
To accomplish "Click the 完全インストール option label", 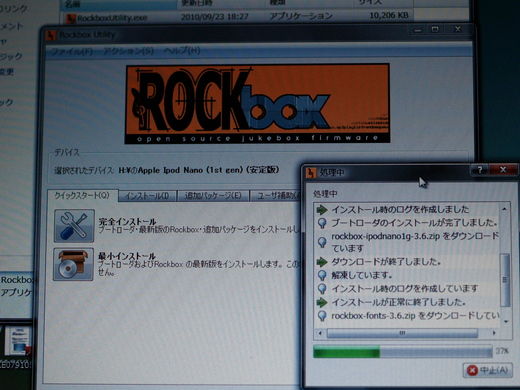I will click(127, 221).
